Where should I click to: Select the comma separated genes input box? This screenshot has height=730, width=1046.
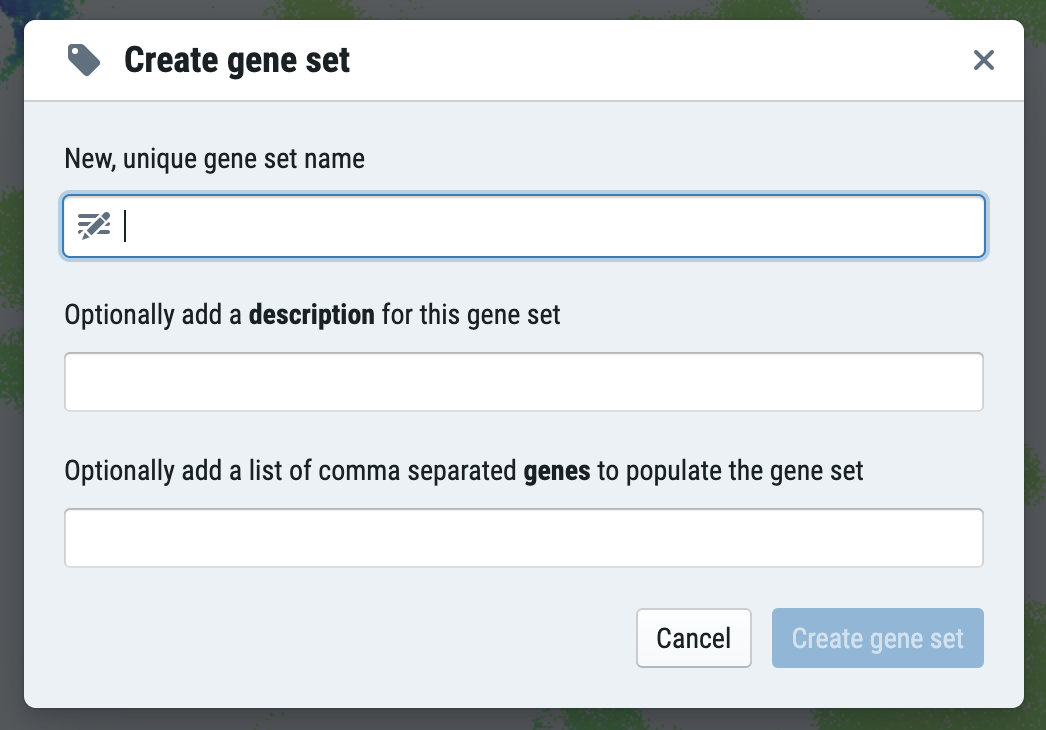(x=524, y=538)
